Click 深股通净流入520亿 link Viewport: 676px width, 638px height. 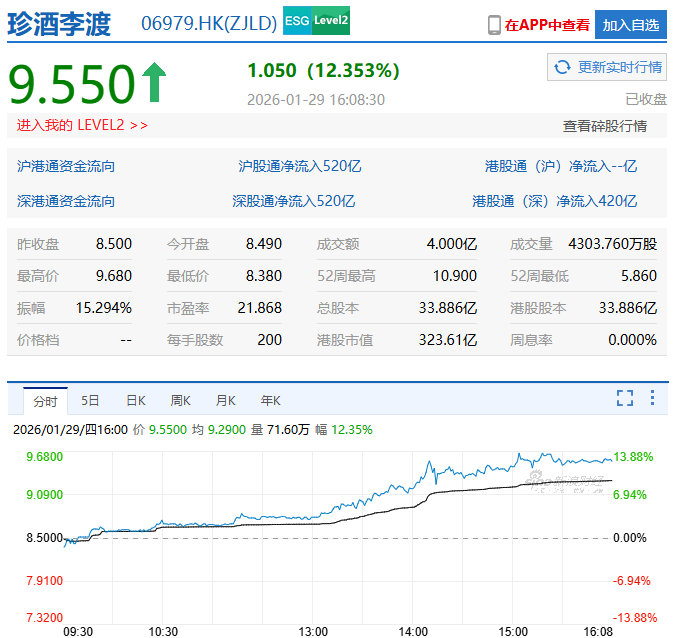(294, 201)
